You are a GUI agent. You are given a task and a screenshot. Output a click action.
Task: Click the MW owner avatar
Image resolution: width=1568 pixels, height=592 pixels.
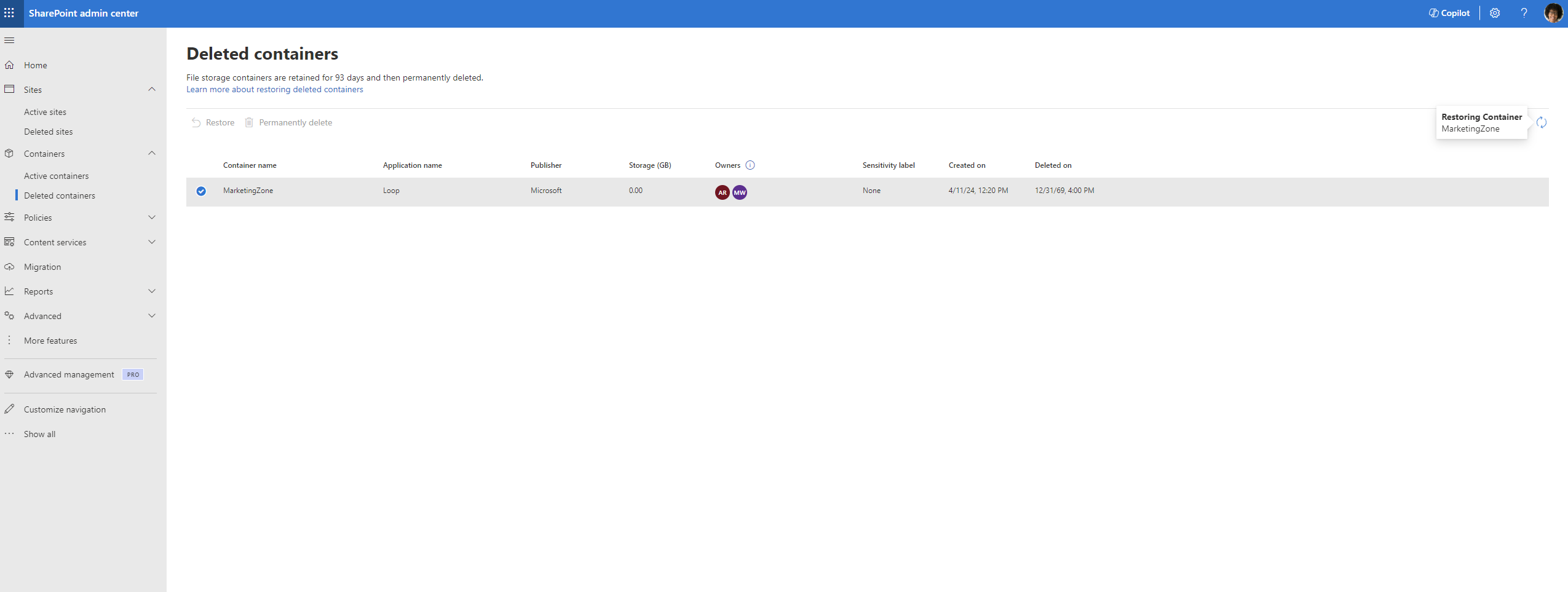[740, 192]
